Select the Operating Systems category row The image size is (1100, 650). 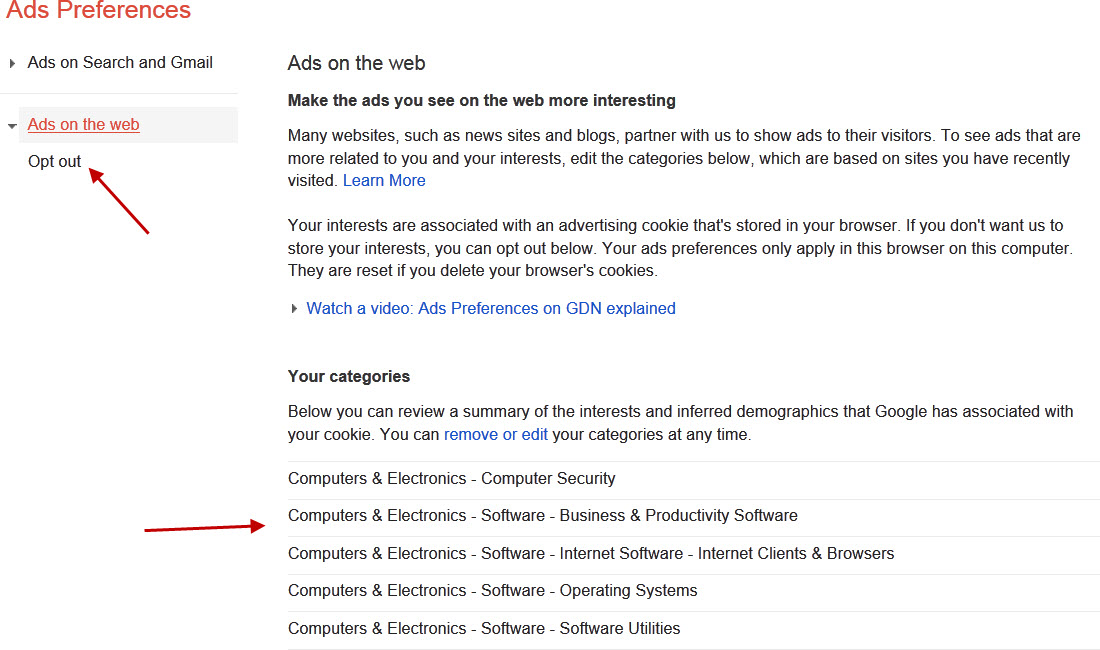[x=493, y=591]
